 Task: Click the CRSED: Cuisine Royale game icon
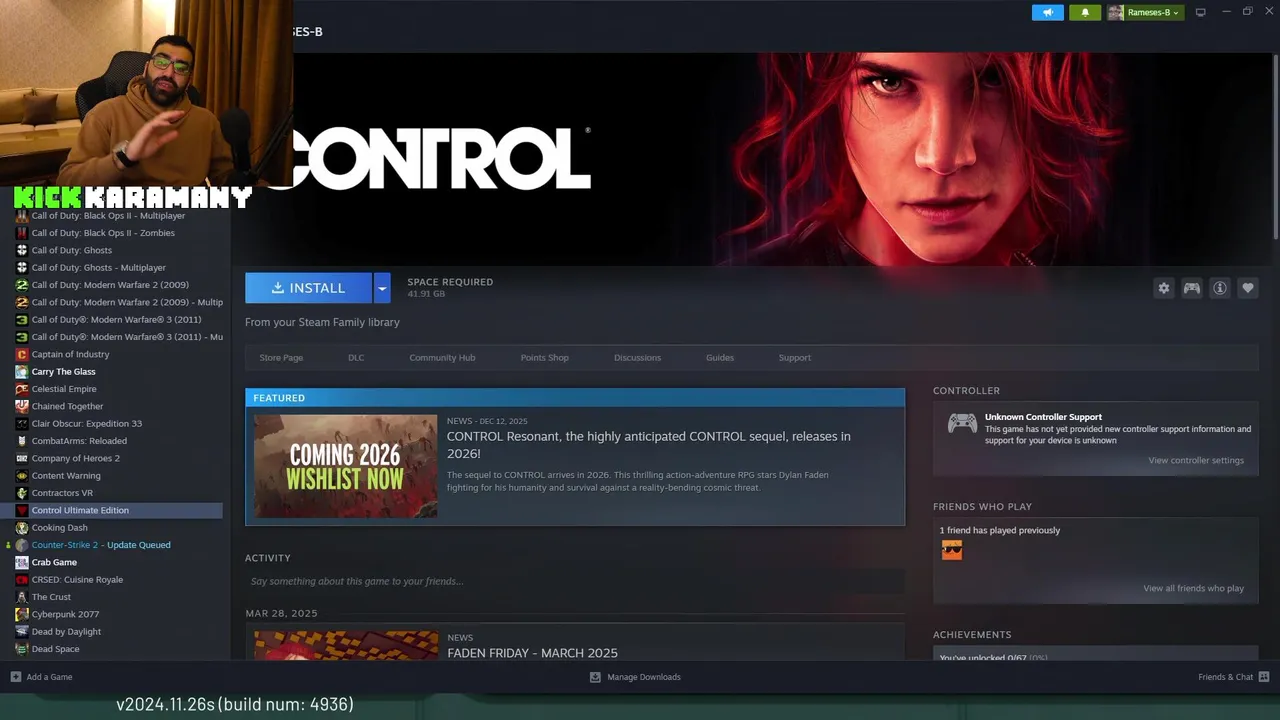tap(22, 579)
